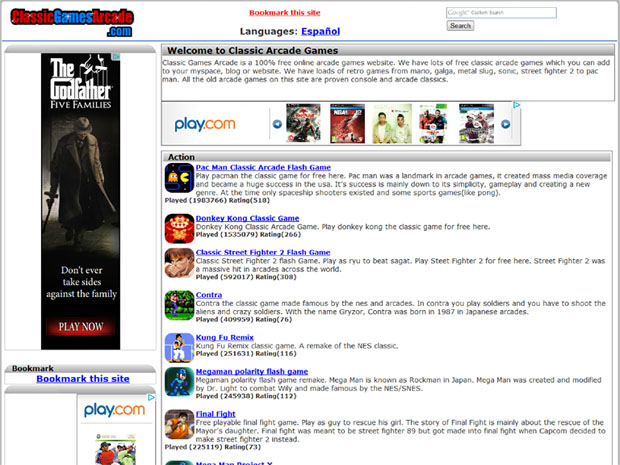The width and height of the screenshot is (620, 465).
Task: Click The Godfather Five Families ad title
Action: tap(81, 82)
